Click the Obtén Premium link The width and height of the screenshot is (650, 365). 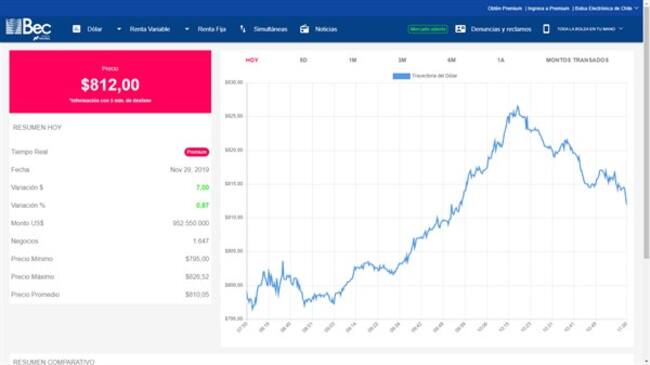(504, 8)
